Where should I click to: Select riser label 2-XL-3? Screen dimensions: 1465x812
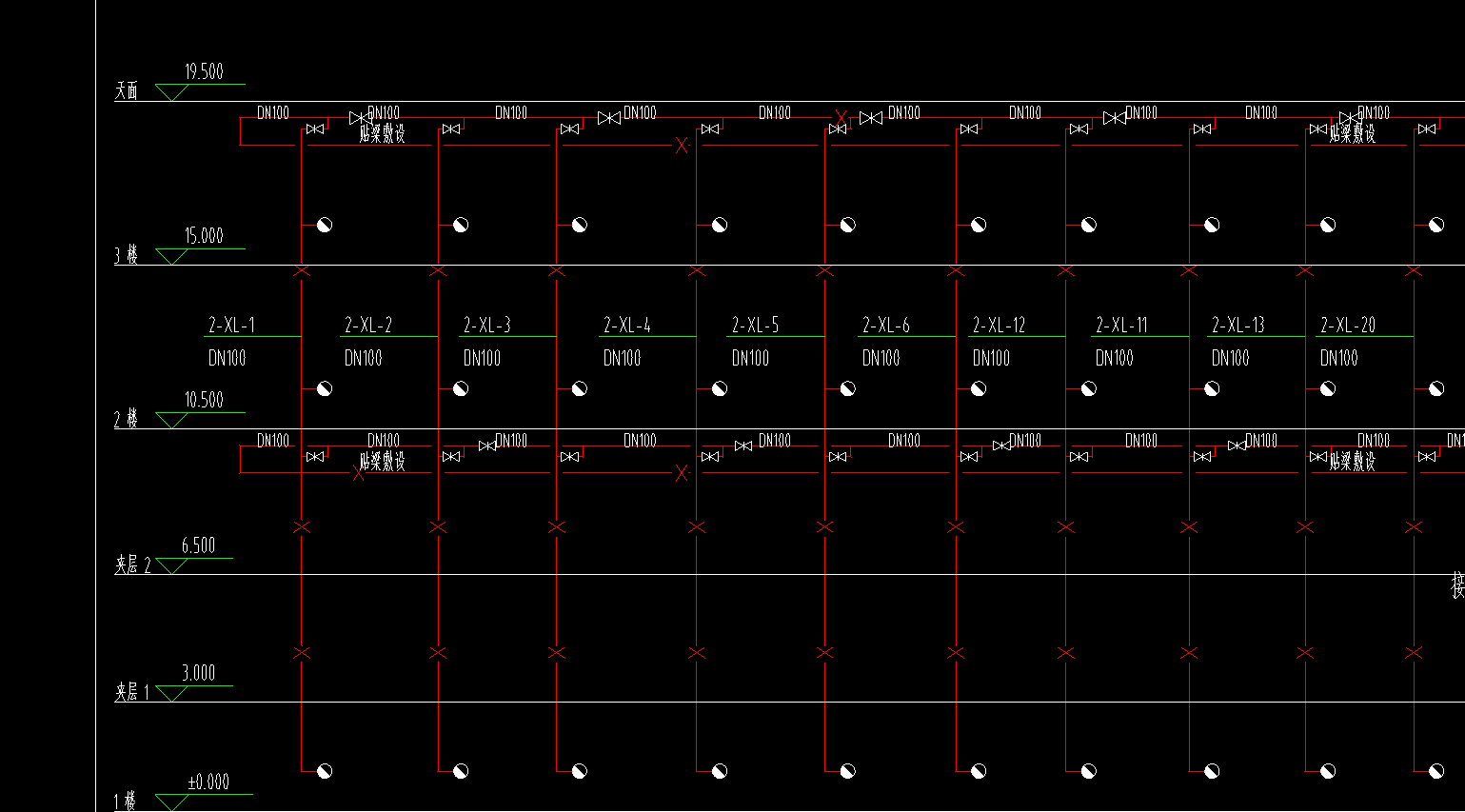click(x=487, y=325)
